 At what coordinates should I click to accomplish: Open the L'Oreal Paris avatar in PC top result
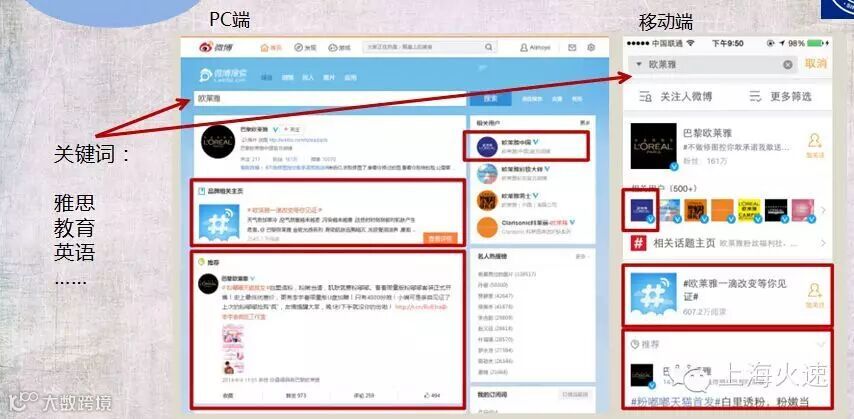(x=218, y=142)
